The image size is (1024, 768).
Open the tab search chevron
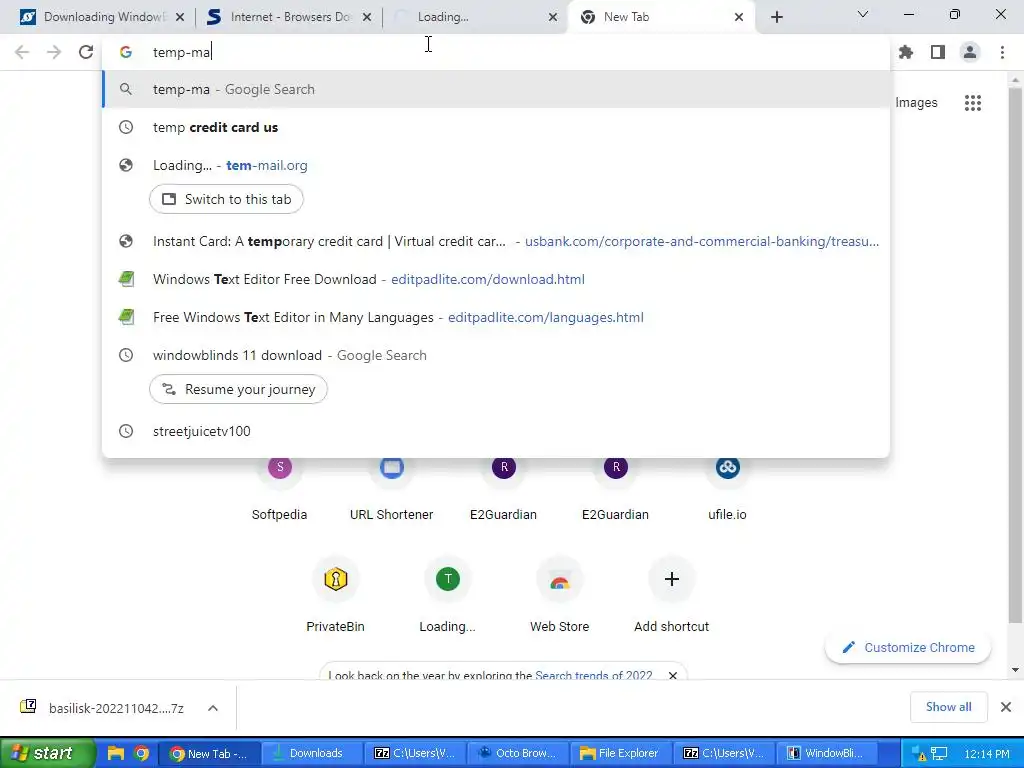point(862,14)
